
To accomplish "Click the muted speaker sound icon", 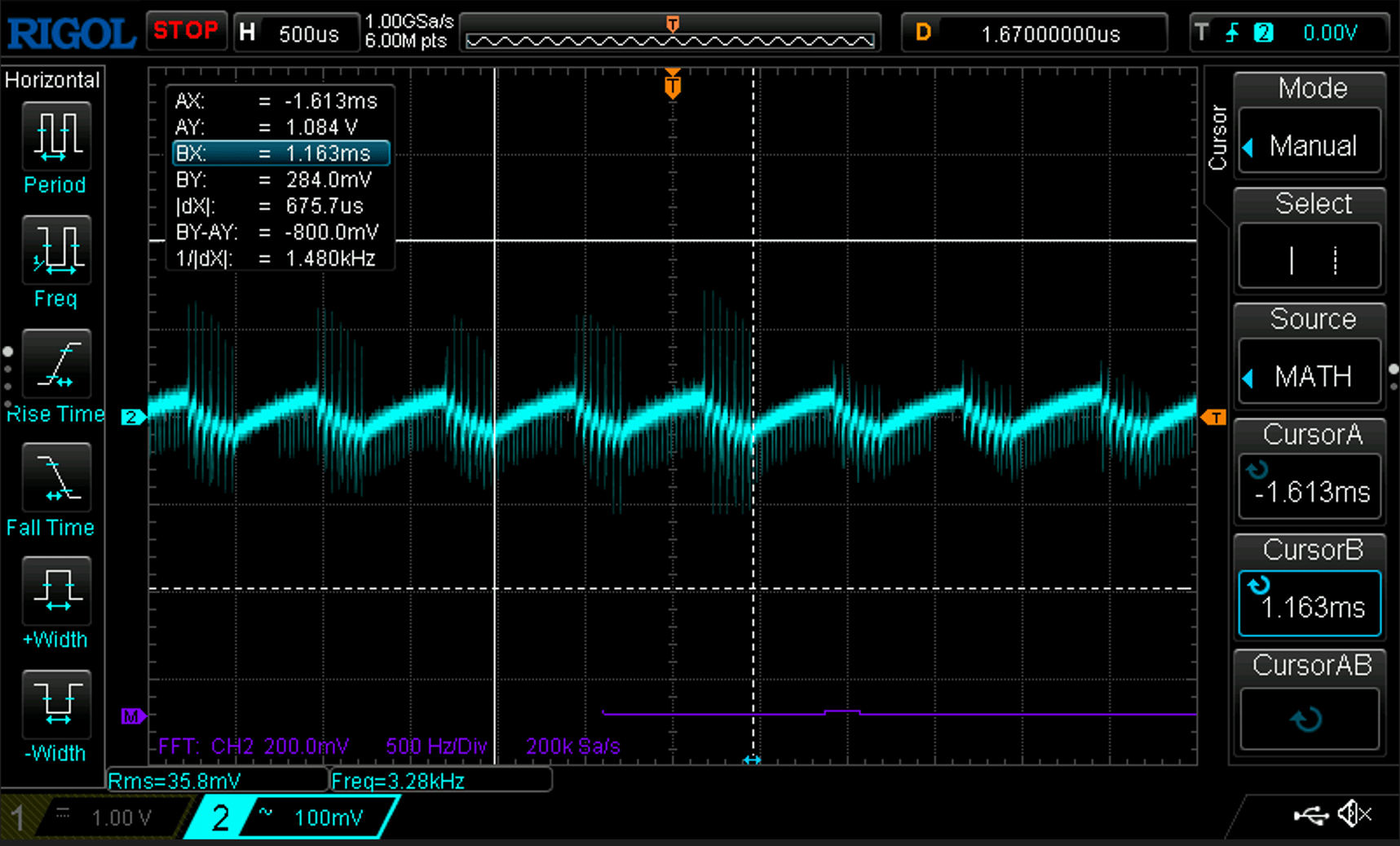I will click(x=1355, y=813).
